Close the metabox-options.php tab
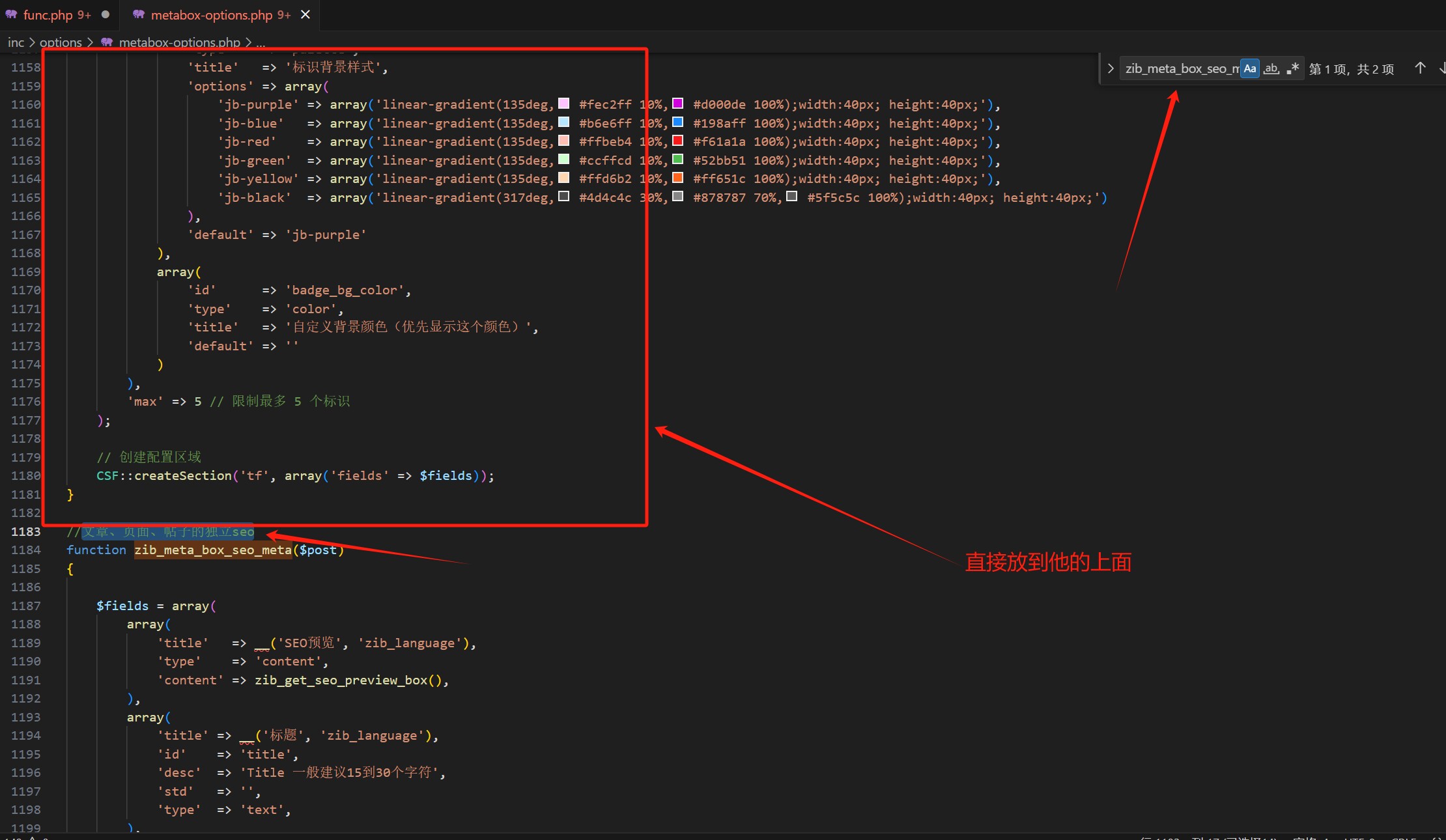 click(x=305, y=14)
